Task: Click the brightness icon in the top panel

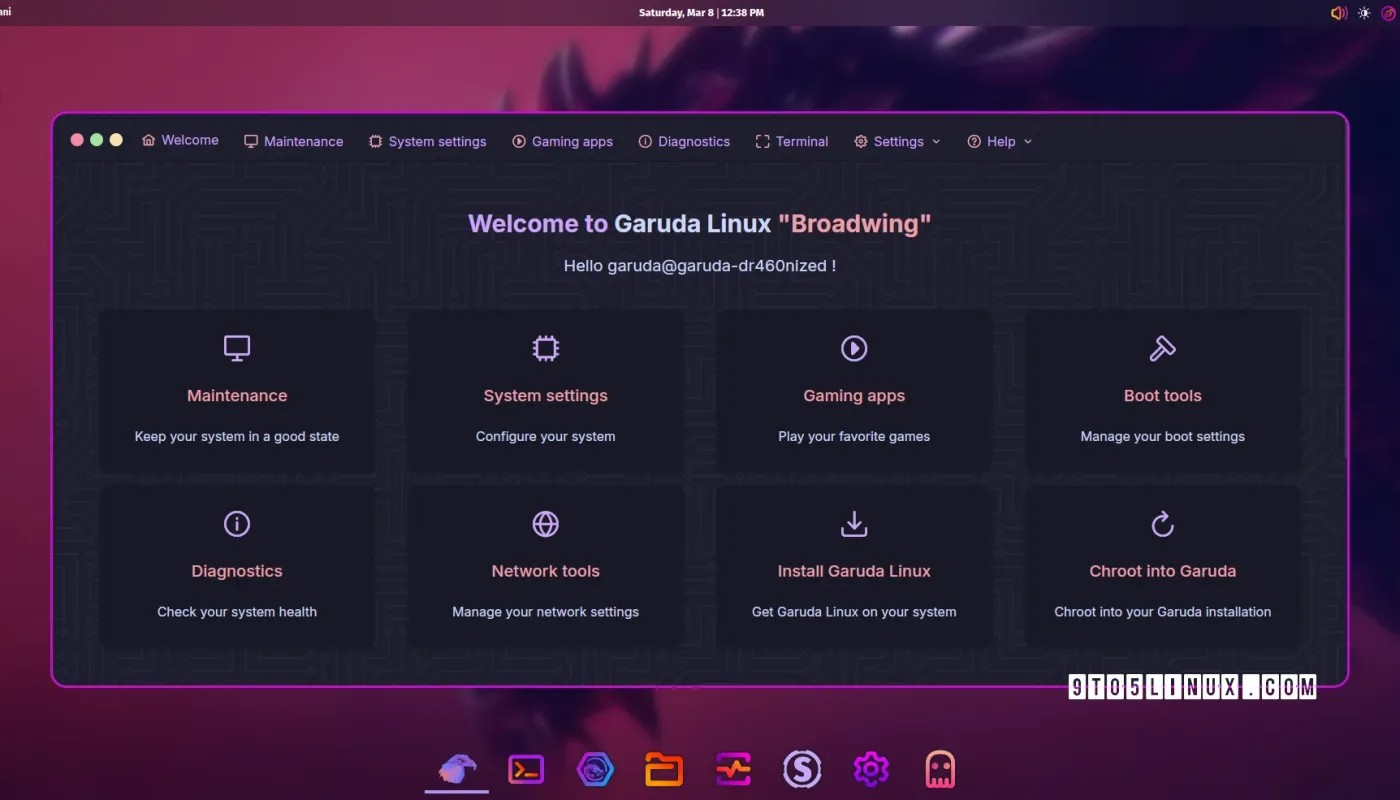Action: point(1364,13)
